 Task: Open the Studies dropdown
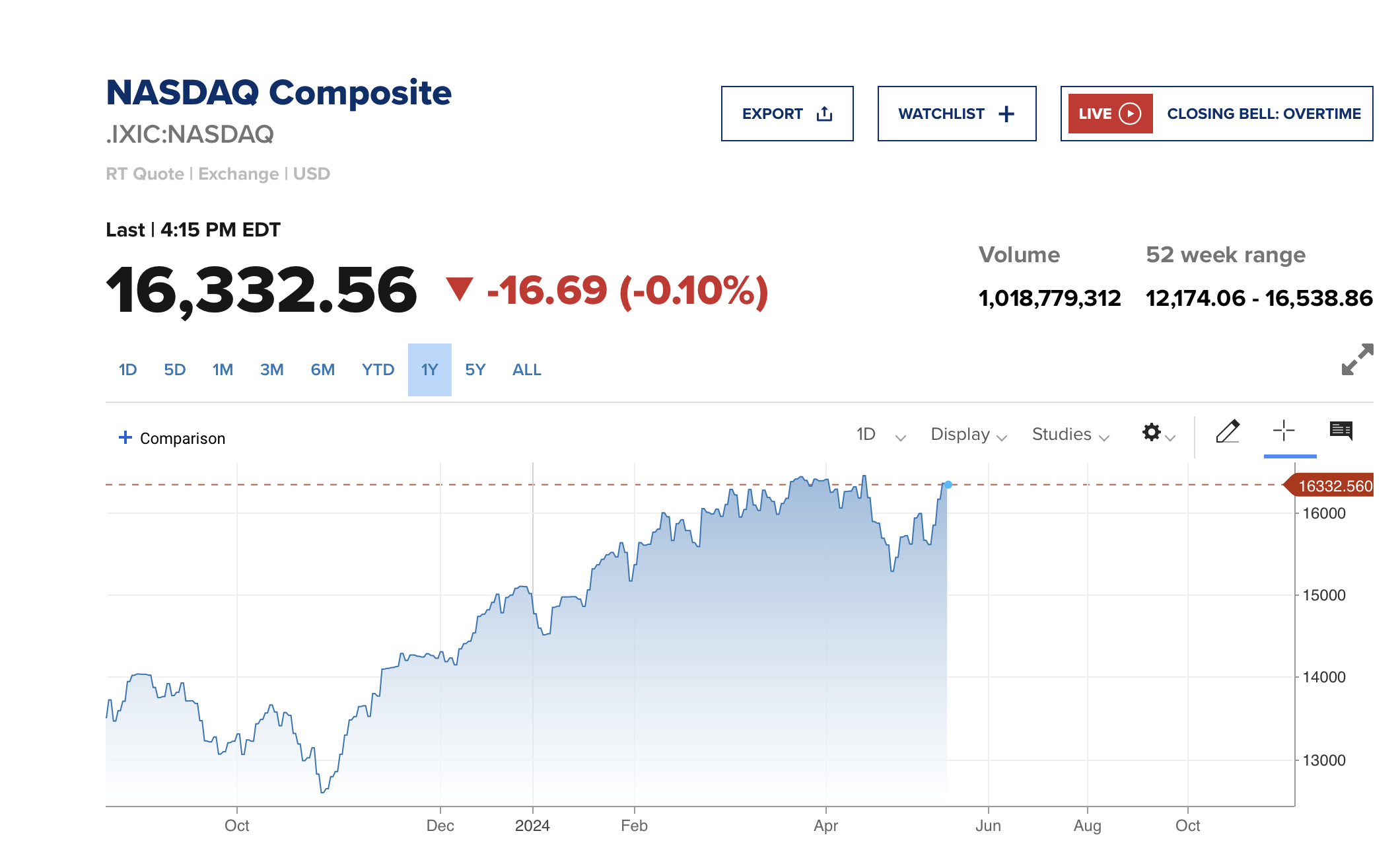click(1070, 435)
